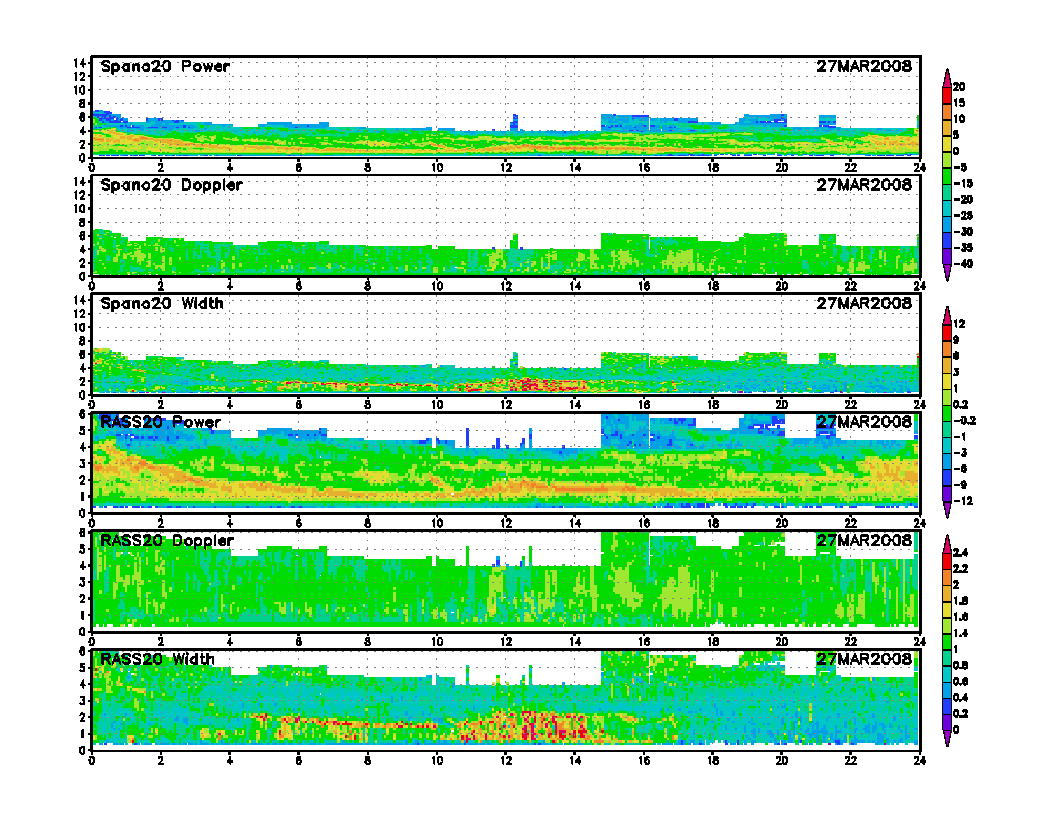Select the 'RASS20 Doppler' panel title
1056x816 pixels.
pos(167,541)
